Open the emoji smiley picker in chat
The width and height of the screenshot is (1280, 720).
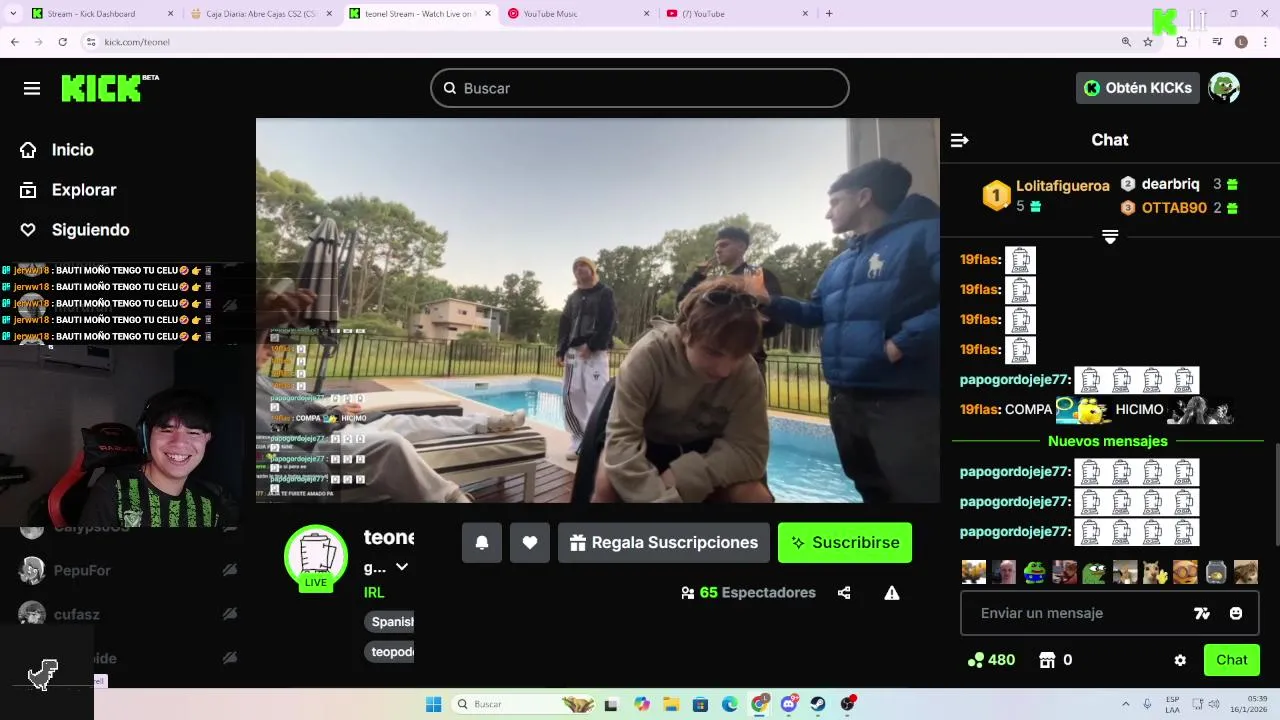click(1236, 613)
